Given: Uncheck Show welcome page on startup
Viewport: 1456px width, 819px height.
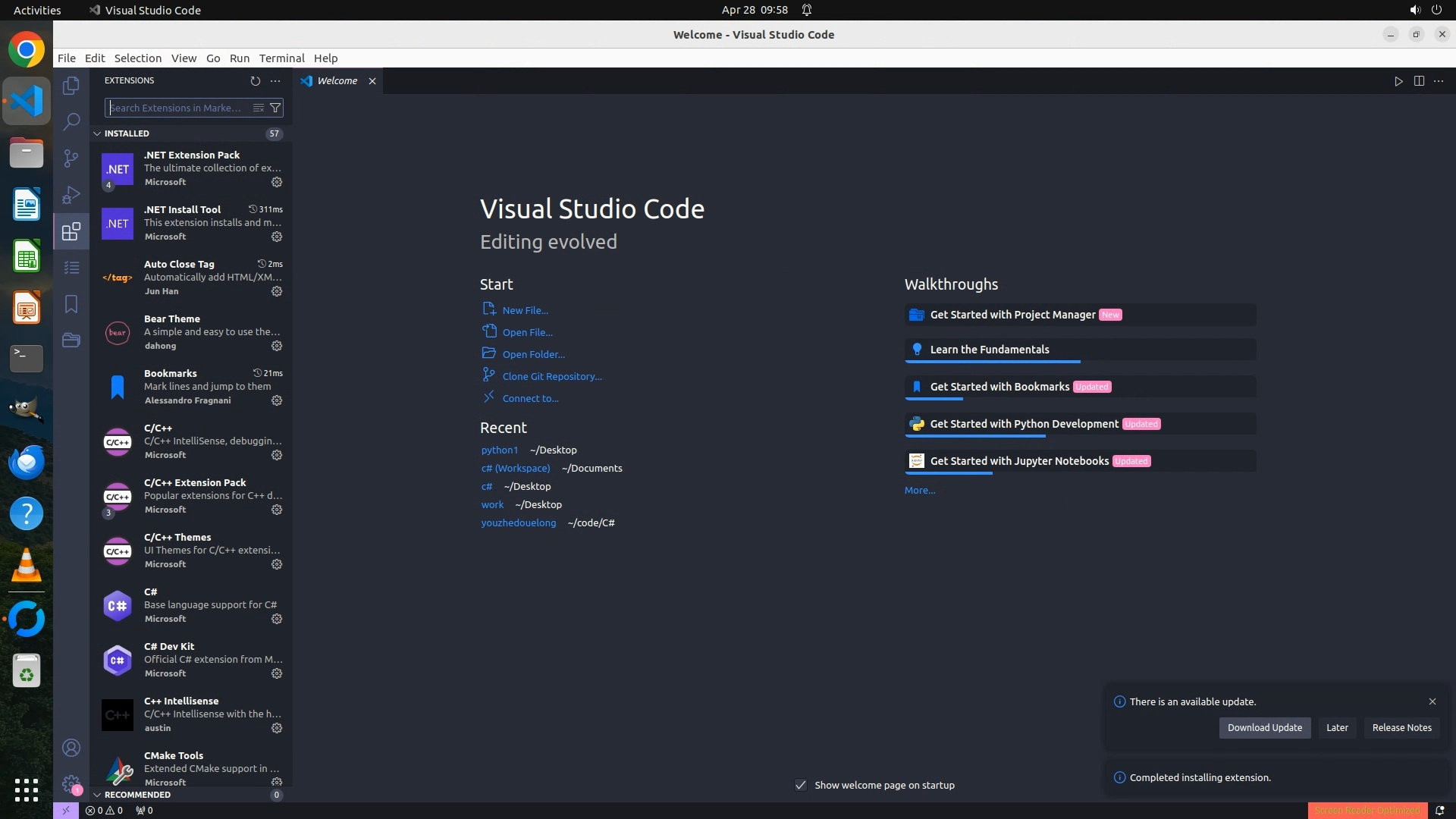Looking at the screenshot, I should [801, 785].
